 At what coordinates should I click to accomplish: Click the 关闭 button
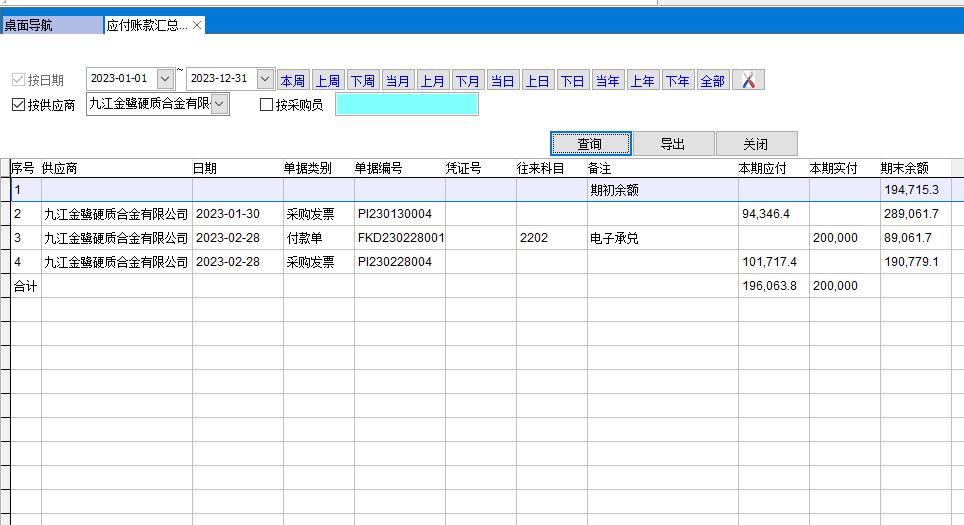[756, 144]
